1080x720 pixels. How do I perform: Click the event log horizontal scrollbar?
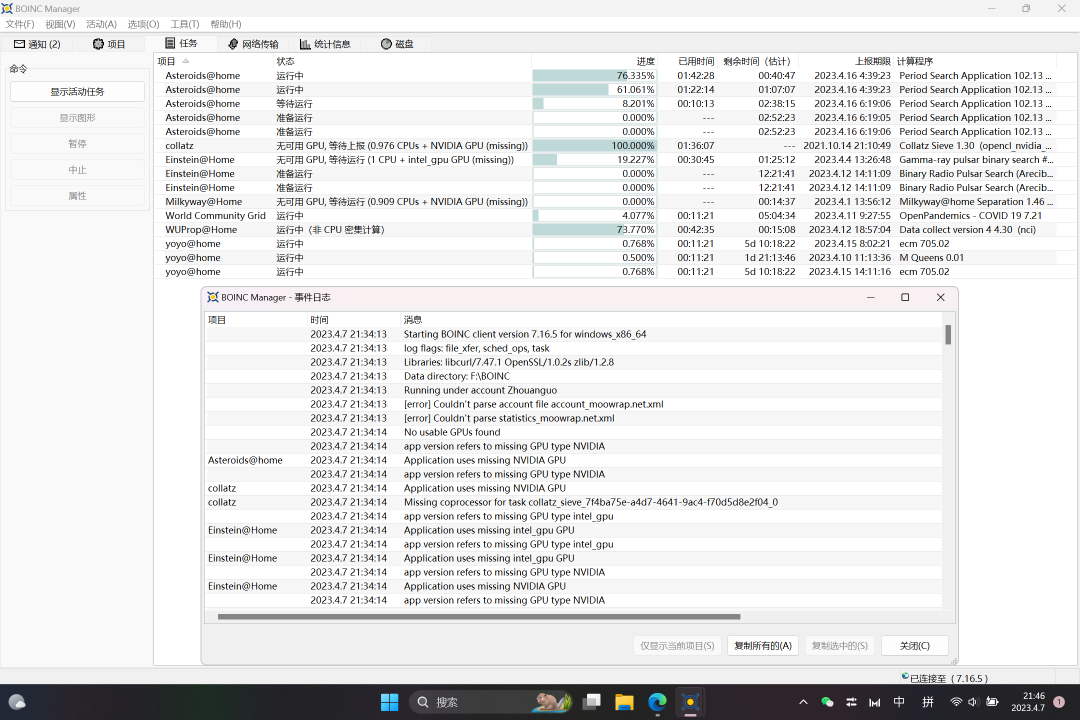point(479,617)
